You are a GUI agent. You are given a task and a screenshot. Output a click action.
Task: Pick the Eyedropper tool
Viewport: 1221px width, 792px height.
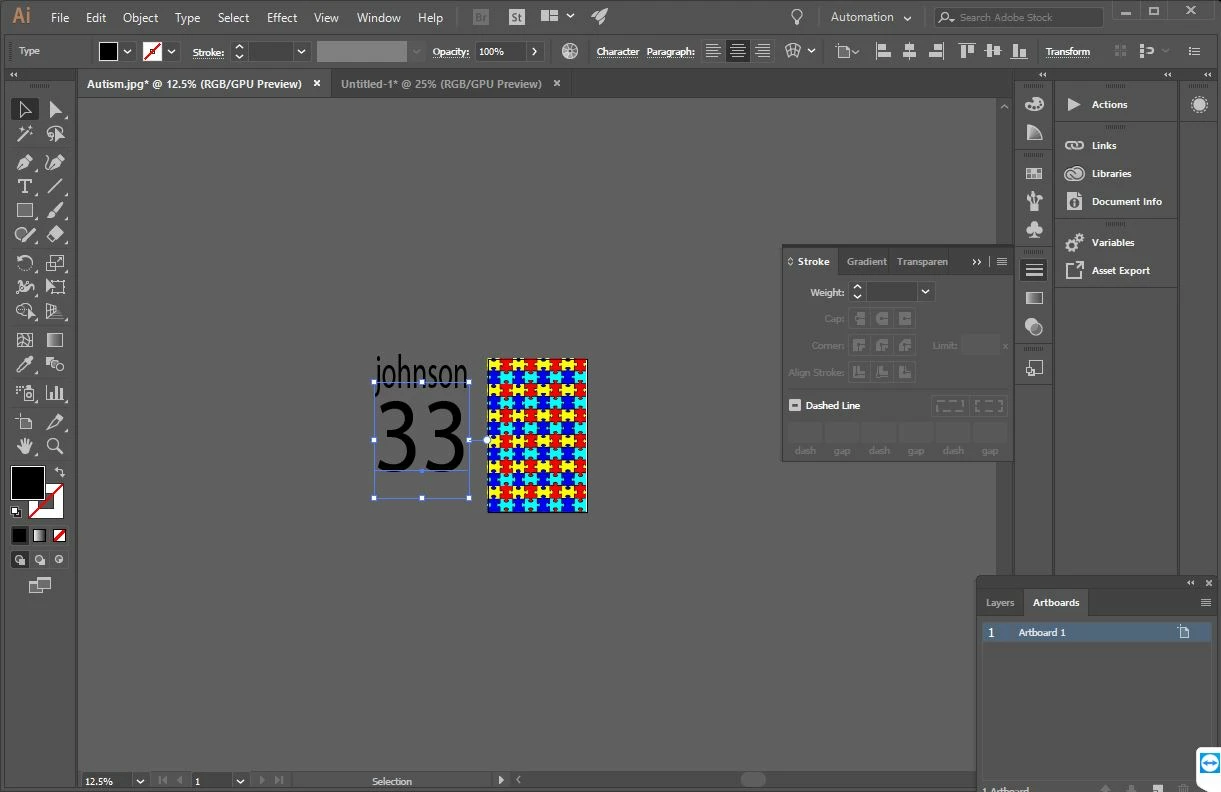(x=25, y=364)
